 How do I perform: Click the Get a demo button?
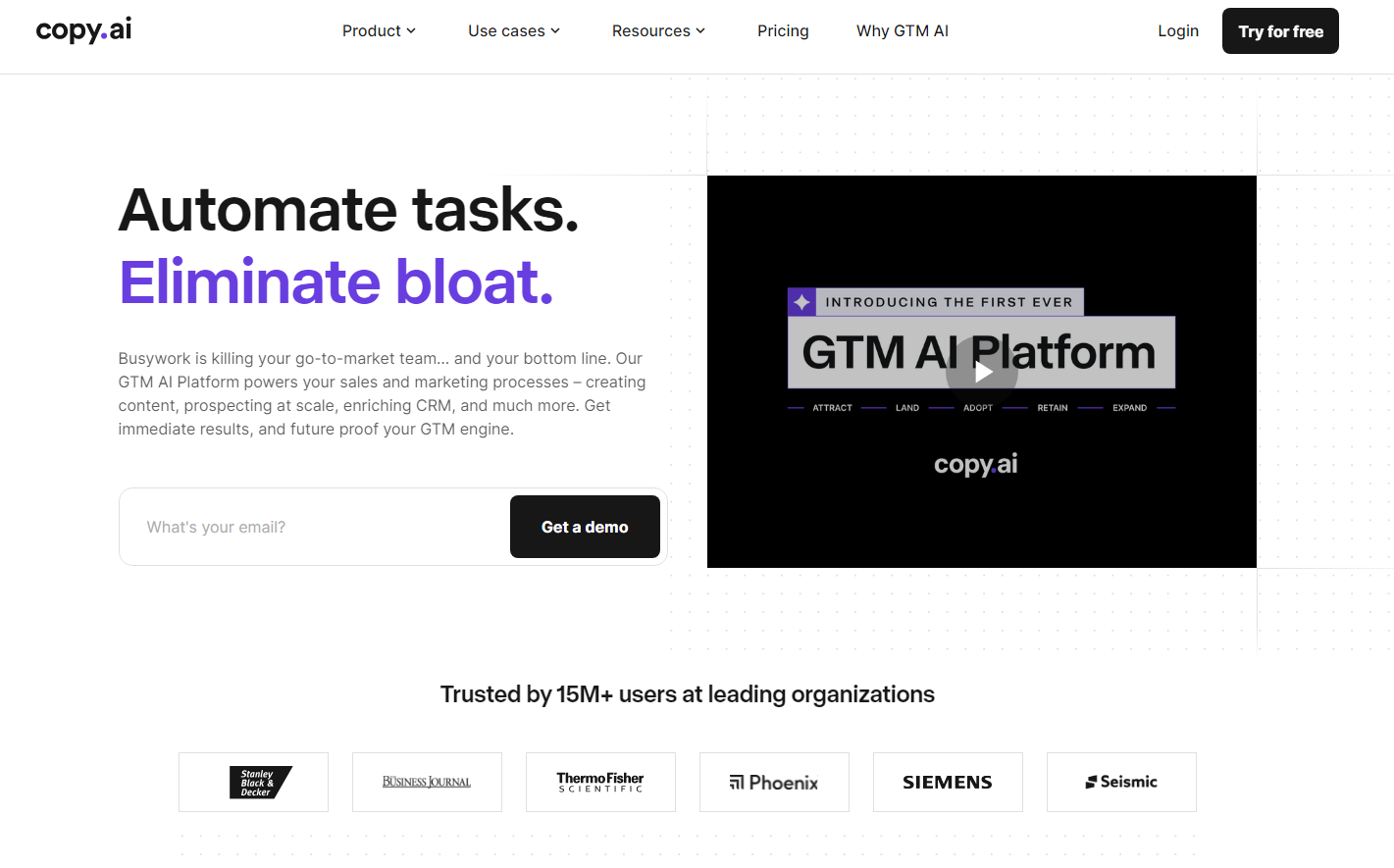coord(585,527)
